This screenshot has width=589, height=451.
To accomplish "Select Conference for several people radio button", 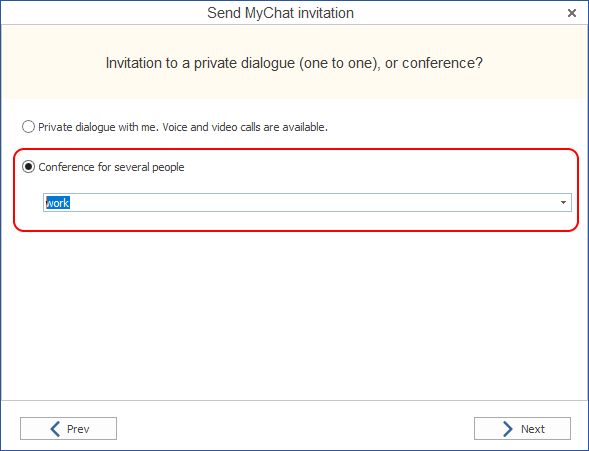I will pos(28,166).
